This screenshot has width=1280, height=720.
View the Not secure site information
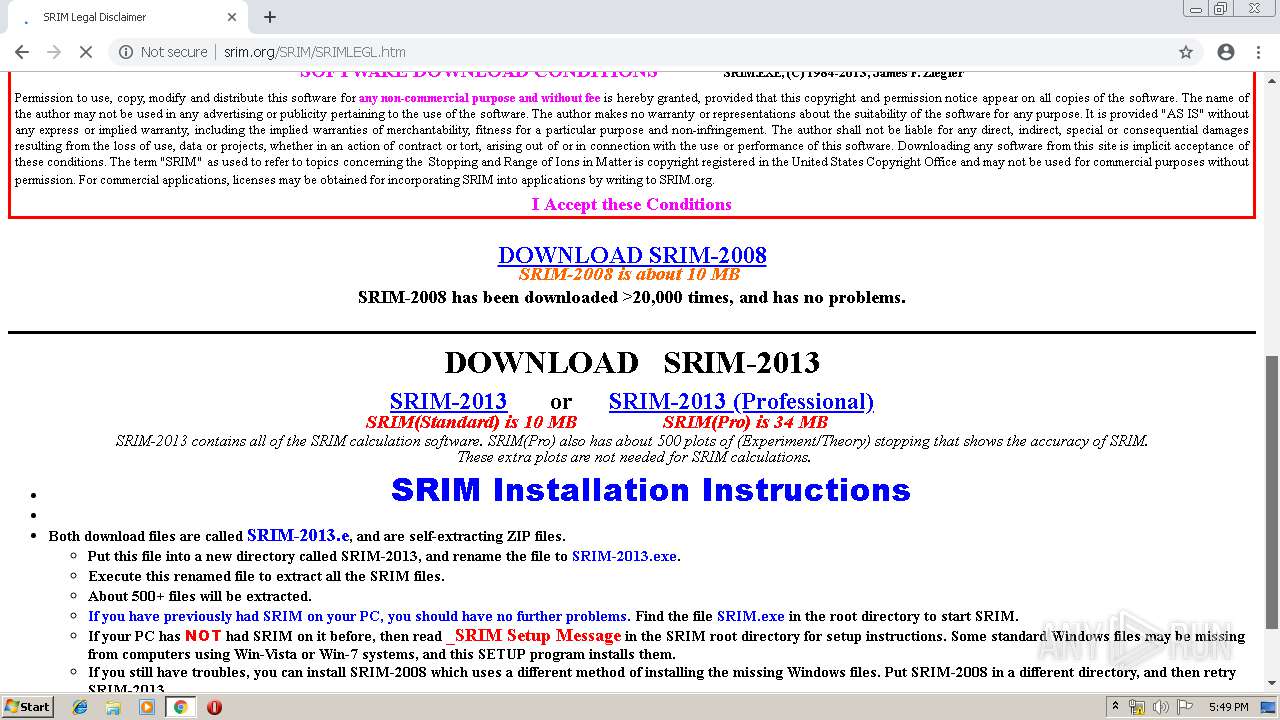(163, 52)
